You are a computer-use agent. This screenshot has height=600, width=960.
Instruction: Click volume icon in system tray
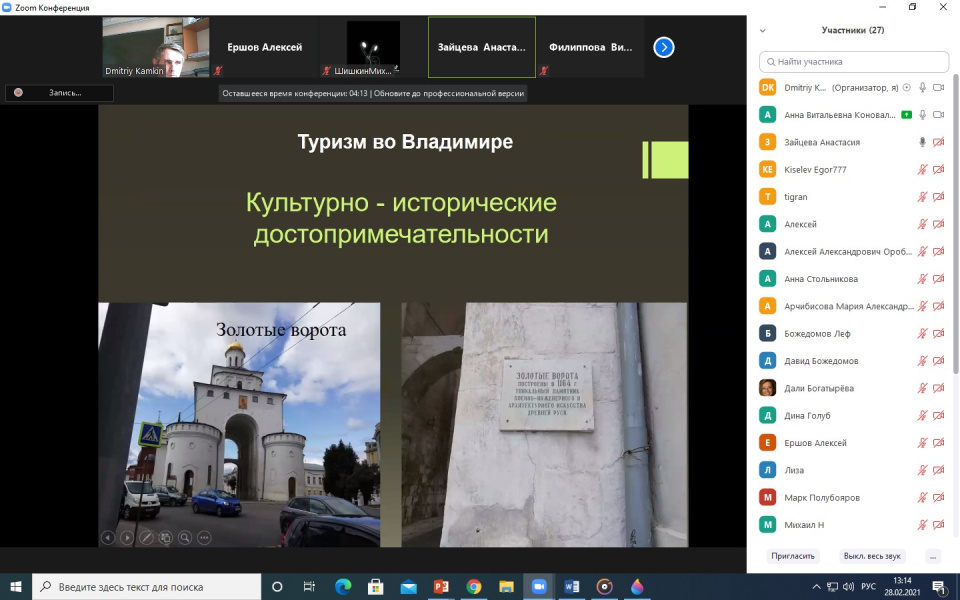coord(848,587)
